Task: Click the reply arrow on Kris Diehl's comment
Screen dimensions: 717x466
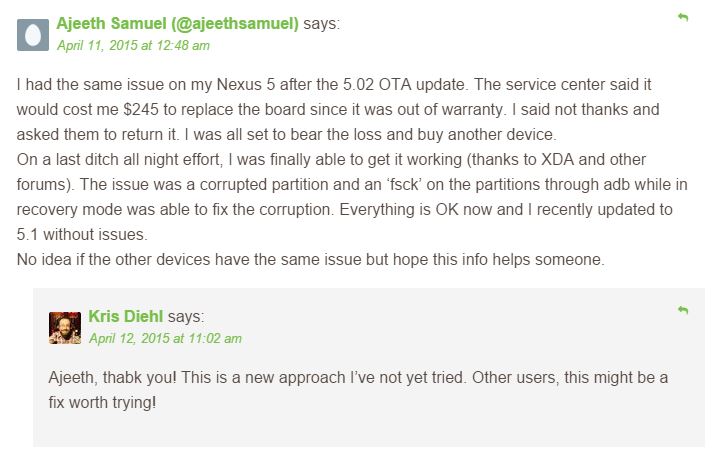Action: (x=683, y=311)
